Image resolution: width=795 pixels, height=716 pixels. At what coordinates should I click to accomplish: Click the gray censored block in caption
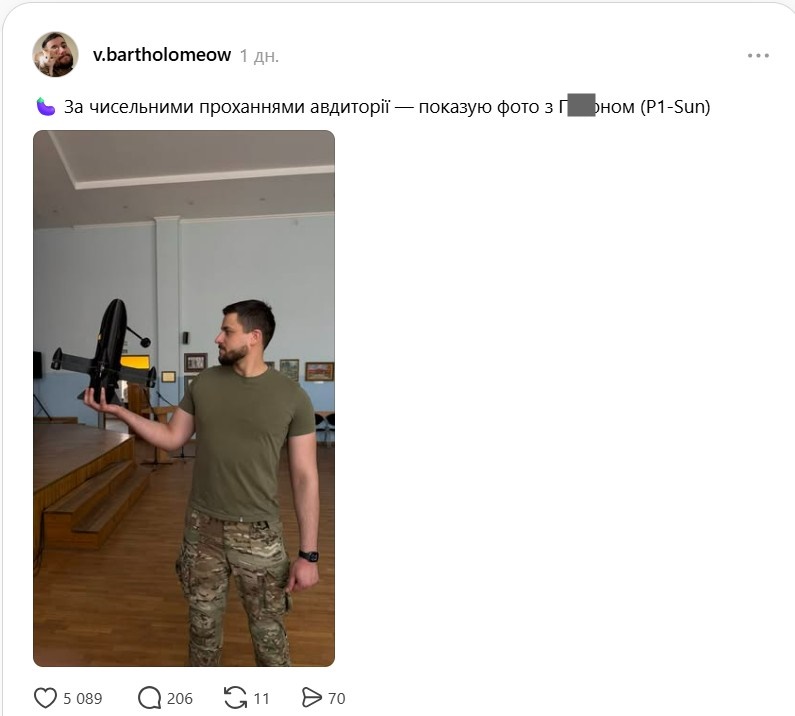pyautogui.click(x=581, y=105)
